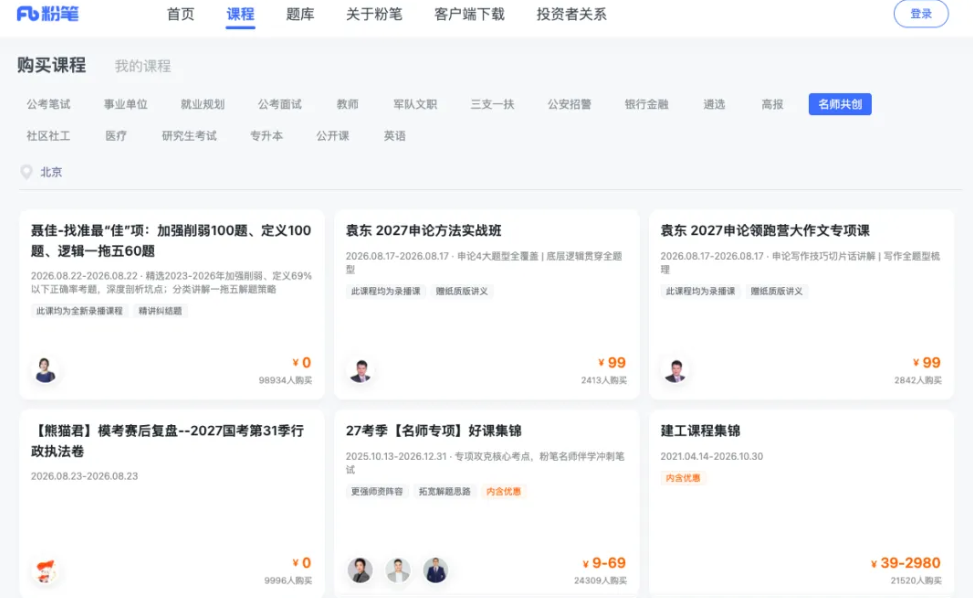This screenshot has height=598, width=973.
Task: Click 内含优惠 tag on 好课集锦 card
Action: coord(503,491)
